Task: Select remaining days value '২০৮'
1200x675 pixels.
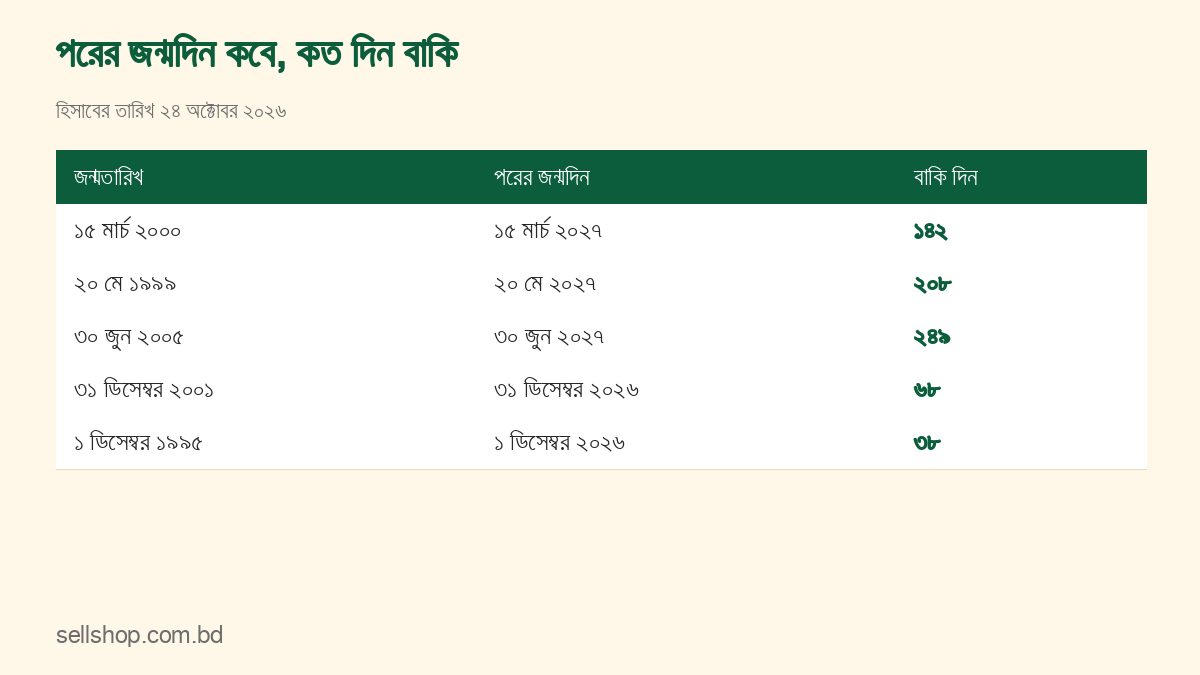Action: [x=932, y=284]
